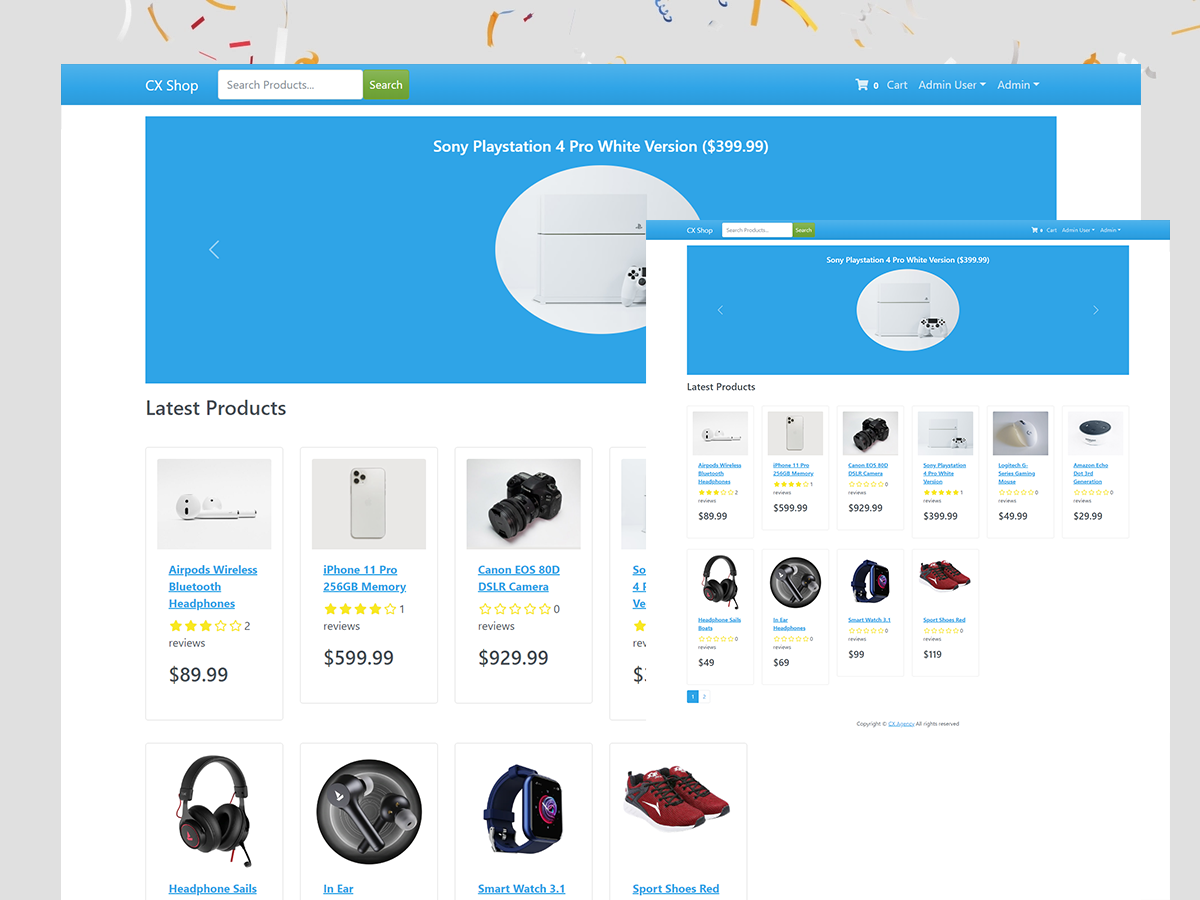
Task: Go to previous carousel slide in large banner
Action: tap(214, 250)
